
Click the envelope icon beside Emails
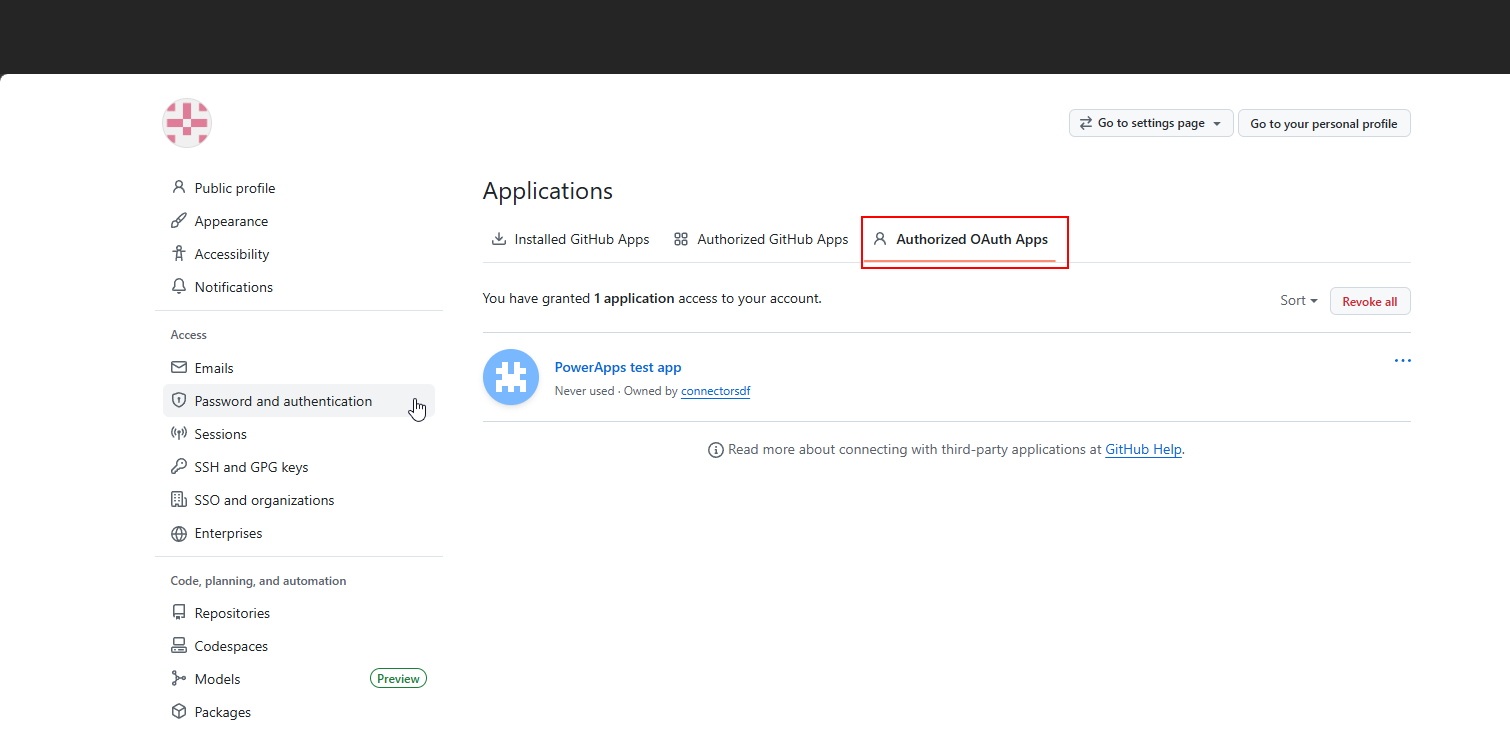click(x=179, y=368)
